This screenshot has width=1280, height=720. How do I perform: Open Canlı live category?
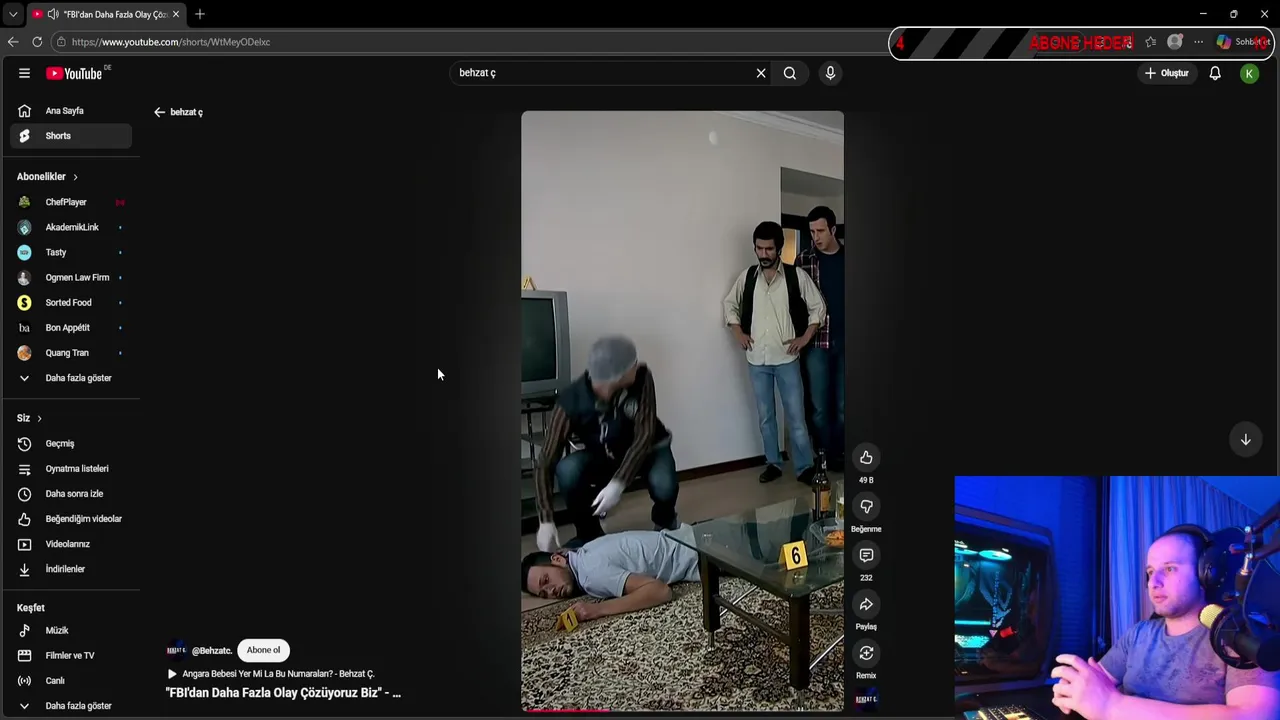[x=70, y=681]
